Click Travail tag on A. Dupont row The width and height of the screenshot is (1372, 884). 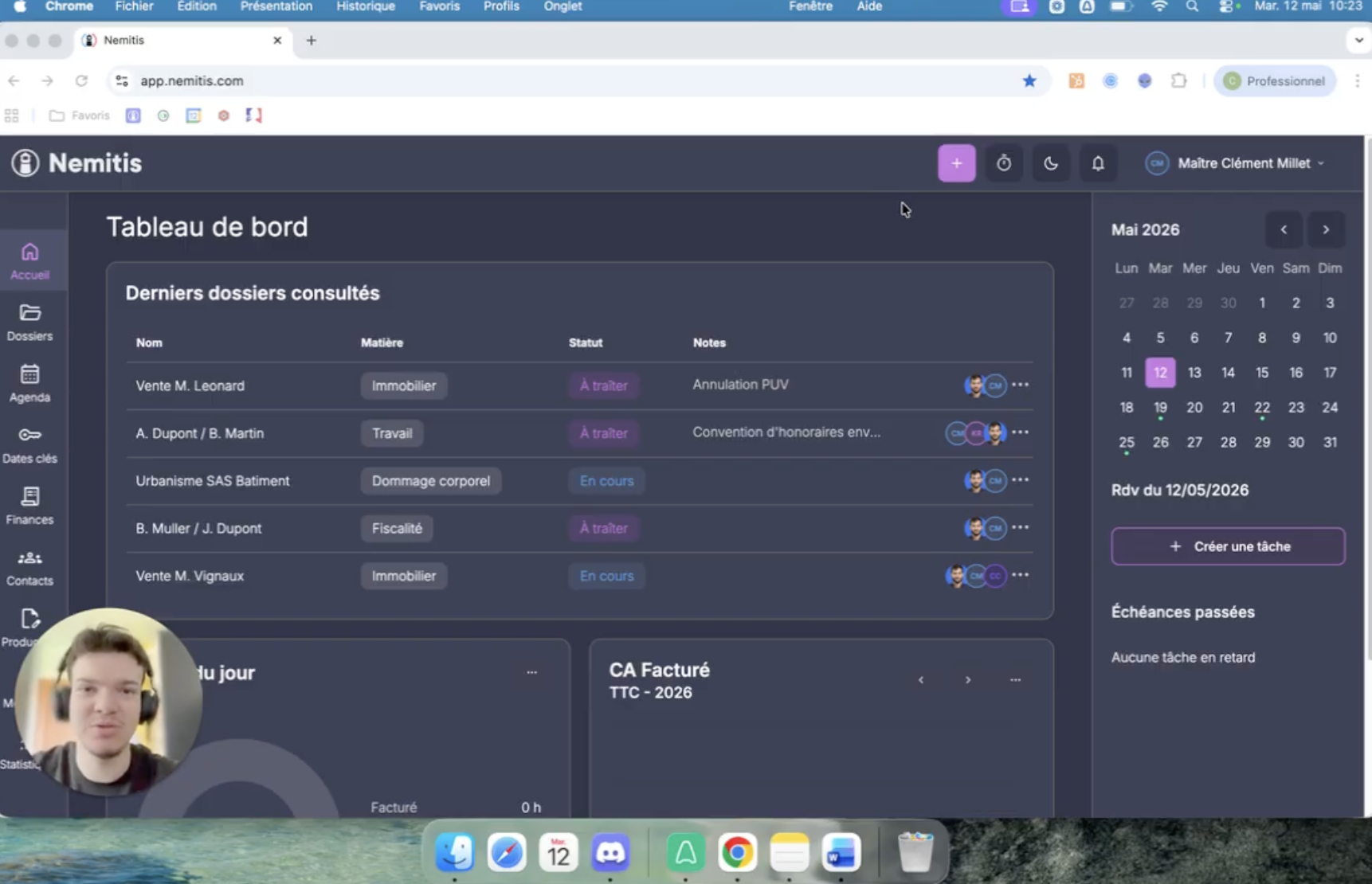392,433
